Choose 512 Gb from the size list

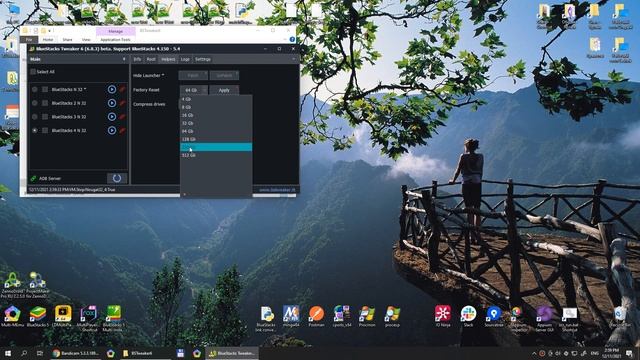216,155
